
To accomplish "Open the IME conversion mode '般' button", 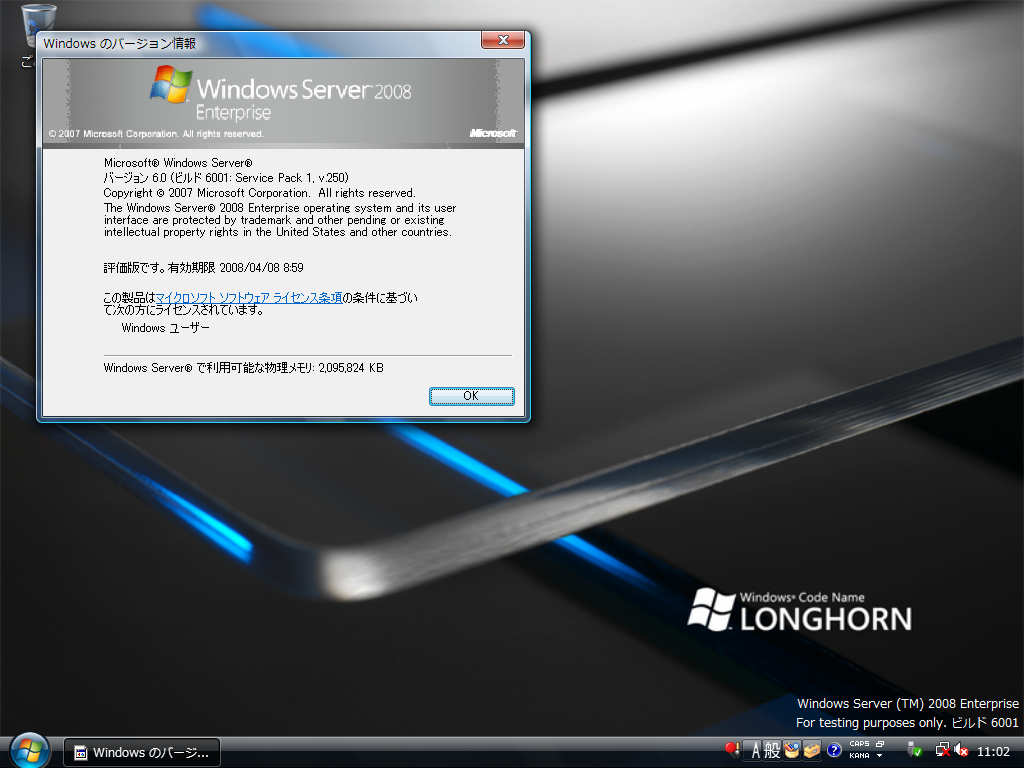I will (x=773, y=750).
